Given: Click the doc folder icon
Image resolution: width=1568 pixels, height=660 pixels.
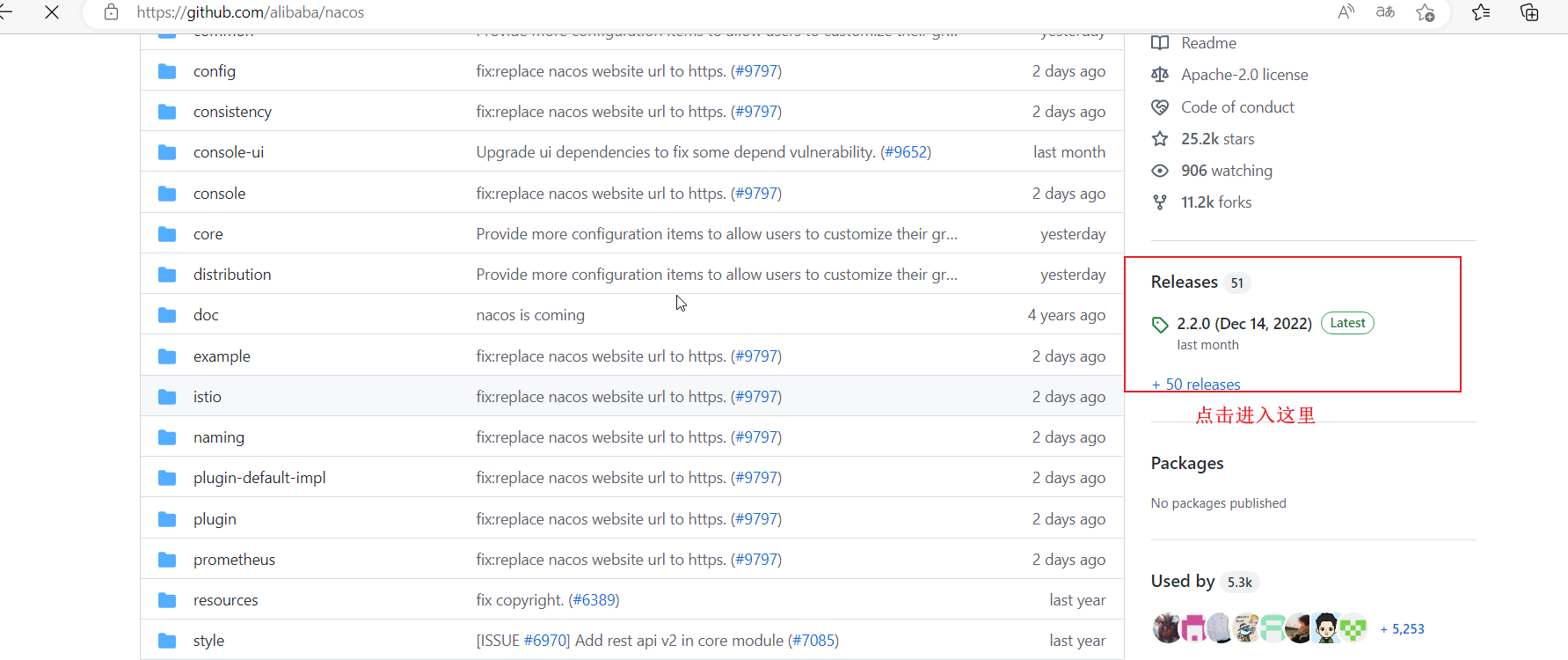Looking at the screenshot, I should pos(167,315).
